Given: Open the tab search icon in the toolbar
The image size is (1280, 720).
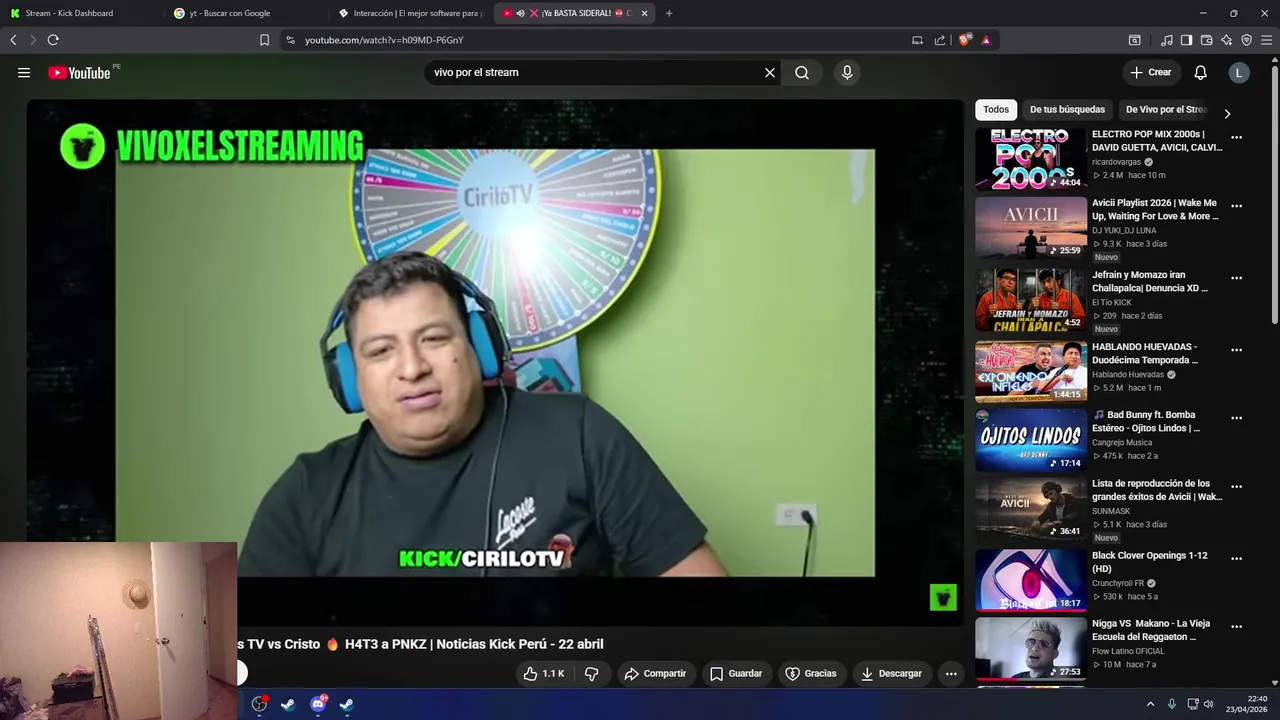Looking at the screenshot, I should pyautogui.click(x=1135, y=40).
